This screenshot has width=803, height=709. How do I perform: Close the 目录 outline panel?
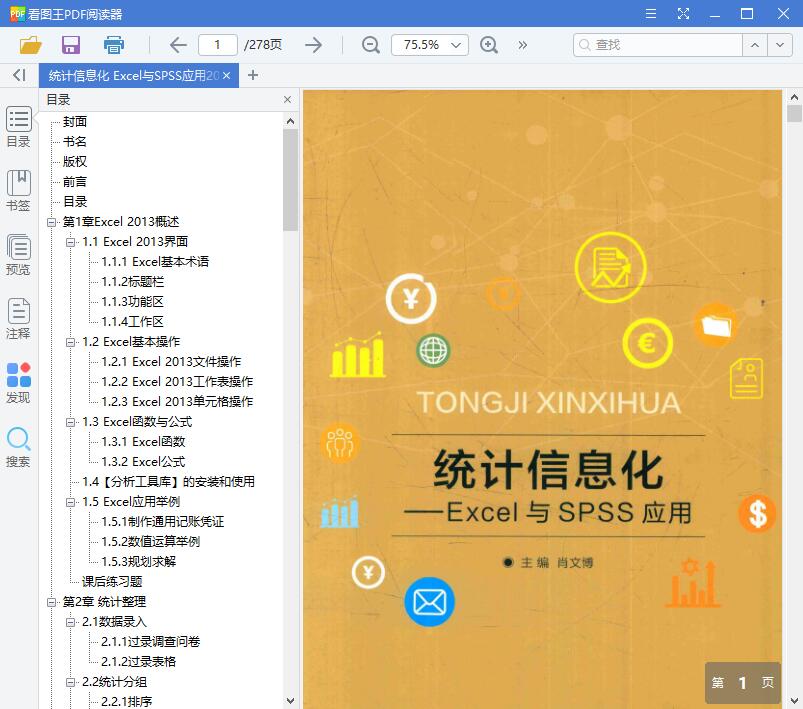pos(287,99)
